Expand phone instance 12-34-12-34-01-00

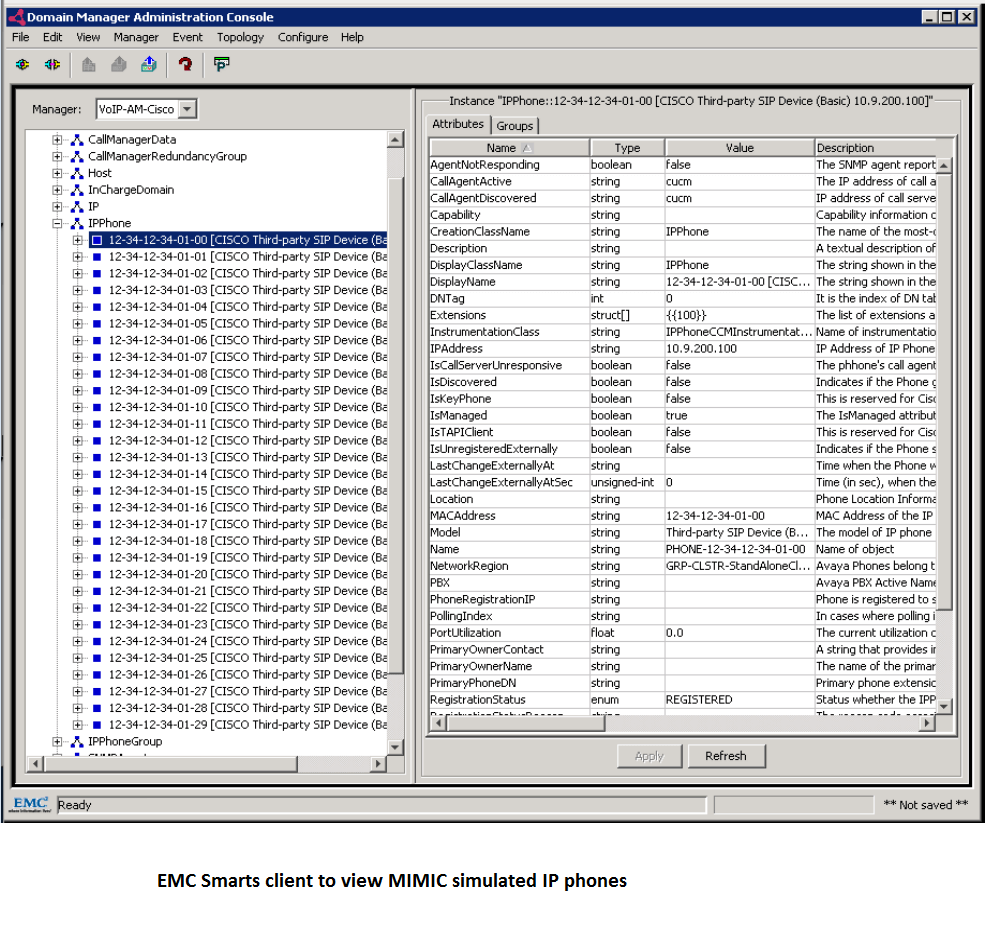pos(77,240)
